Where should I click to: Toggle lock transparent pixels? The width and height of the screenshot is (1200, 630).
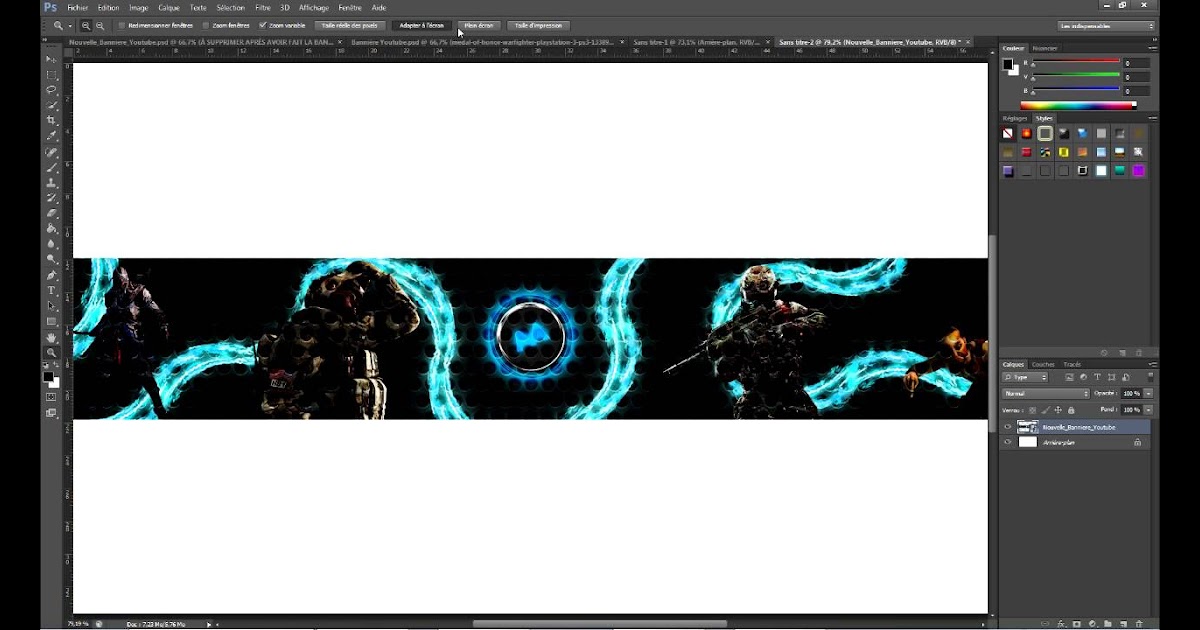click(1034, 410)
